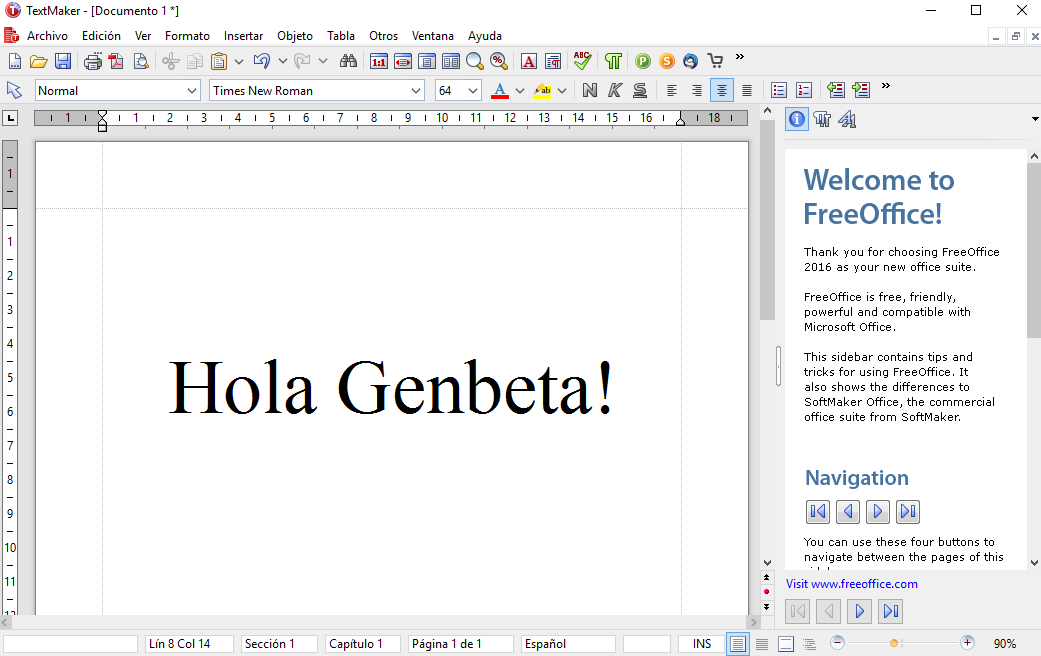Align text to the left

672,90
